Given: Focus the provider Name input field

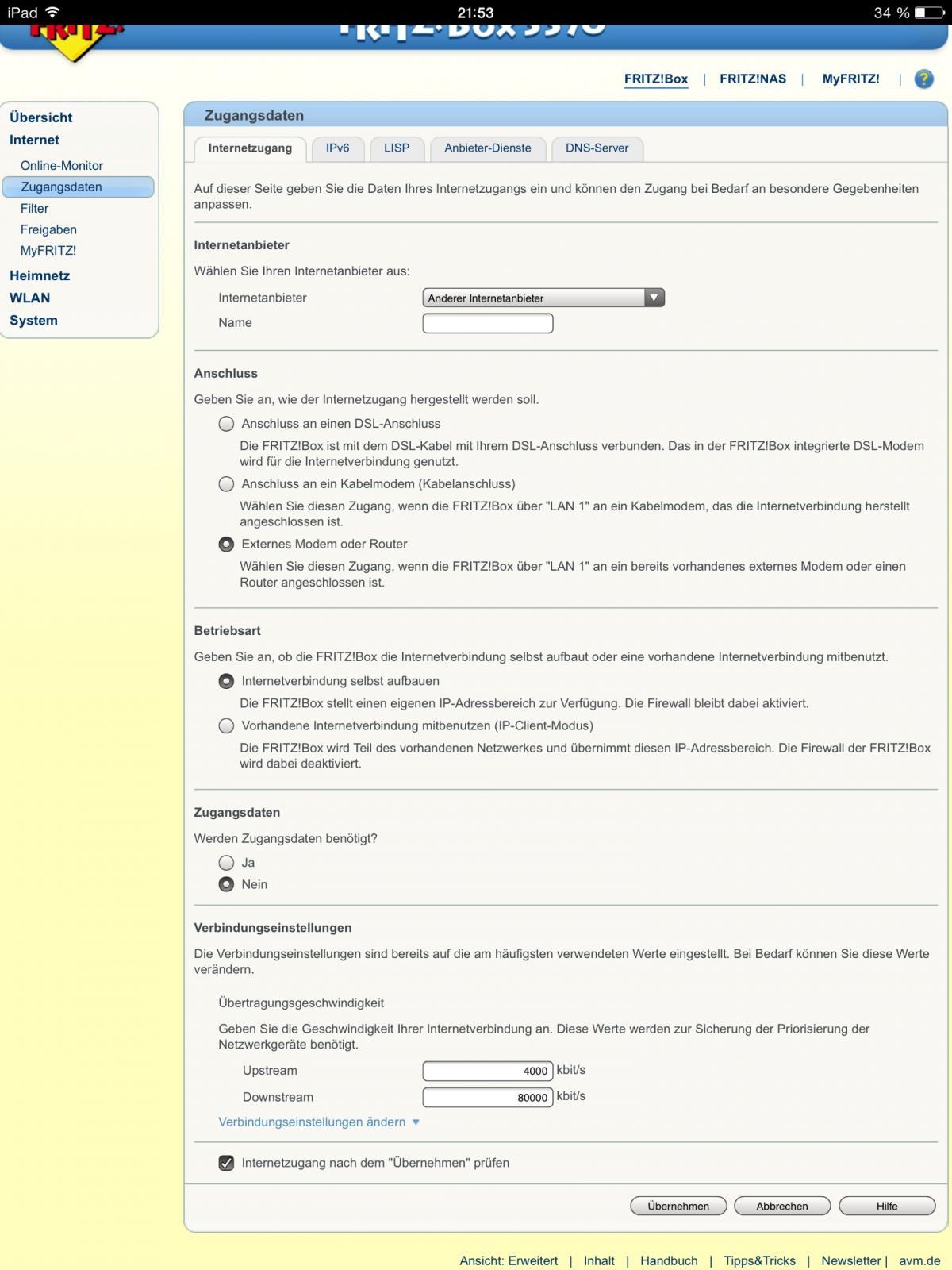Looking at the screenshot, I should [x=488, y=323].
